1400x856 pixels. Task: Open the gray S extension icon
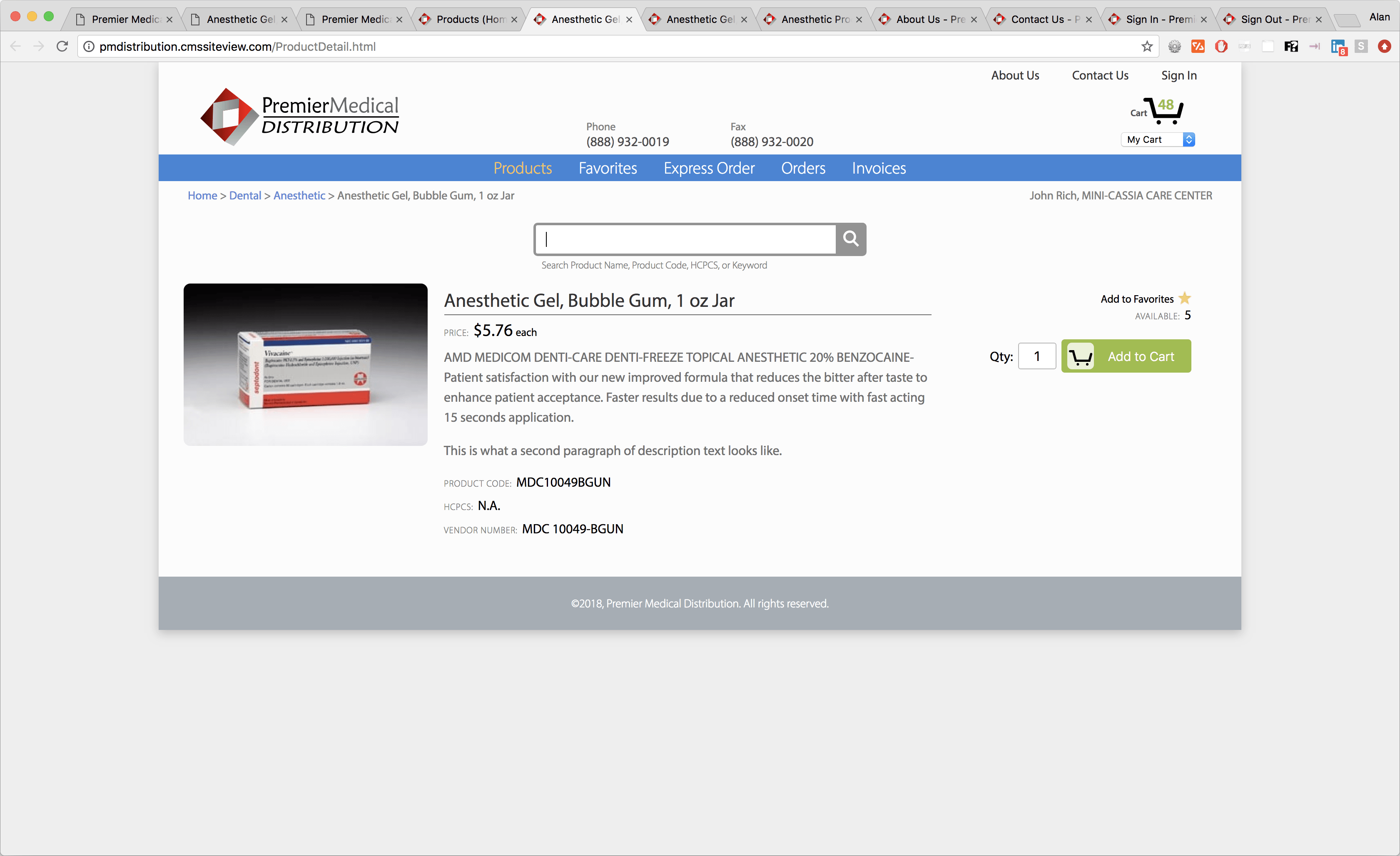(1361, 47)
